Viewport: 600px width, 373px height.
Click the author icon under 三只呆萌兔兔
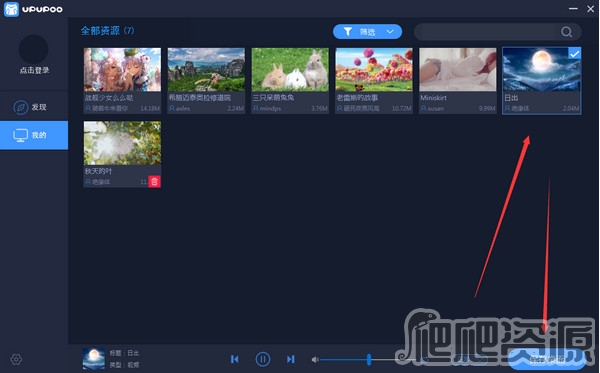coord(256,109)
